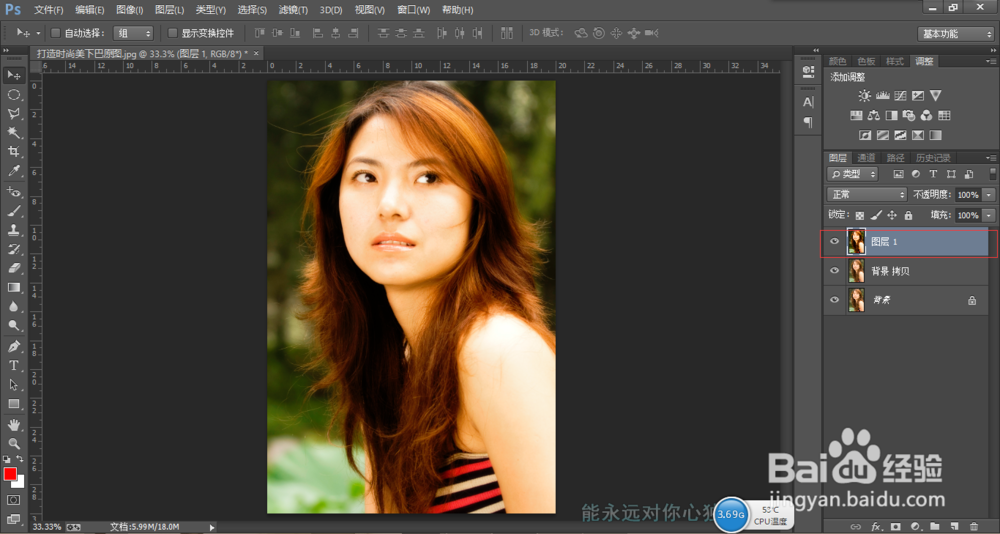This screenshot has height=534, width=1000.
Task: Toggle lock all (padlock icon) next to 锁定
Action: (908, 216)
